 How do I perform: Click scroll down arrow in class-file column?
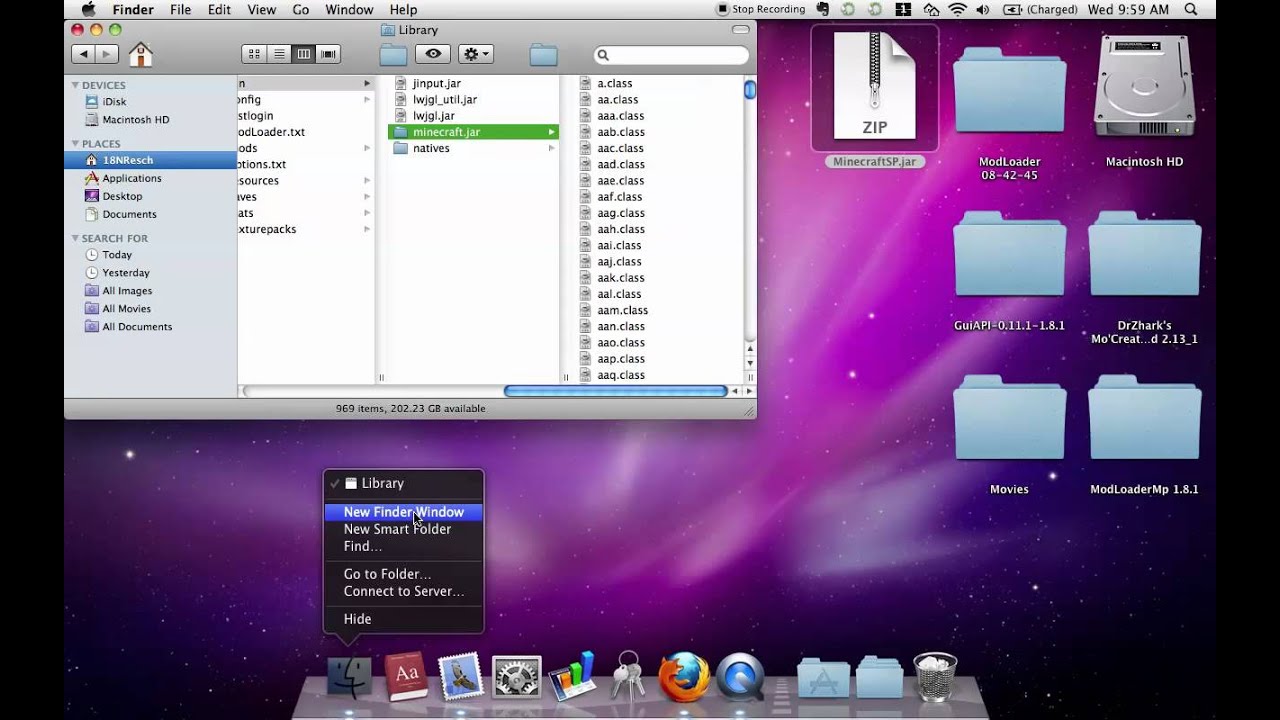click(x=750, y=363)
